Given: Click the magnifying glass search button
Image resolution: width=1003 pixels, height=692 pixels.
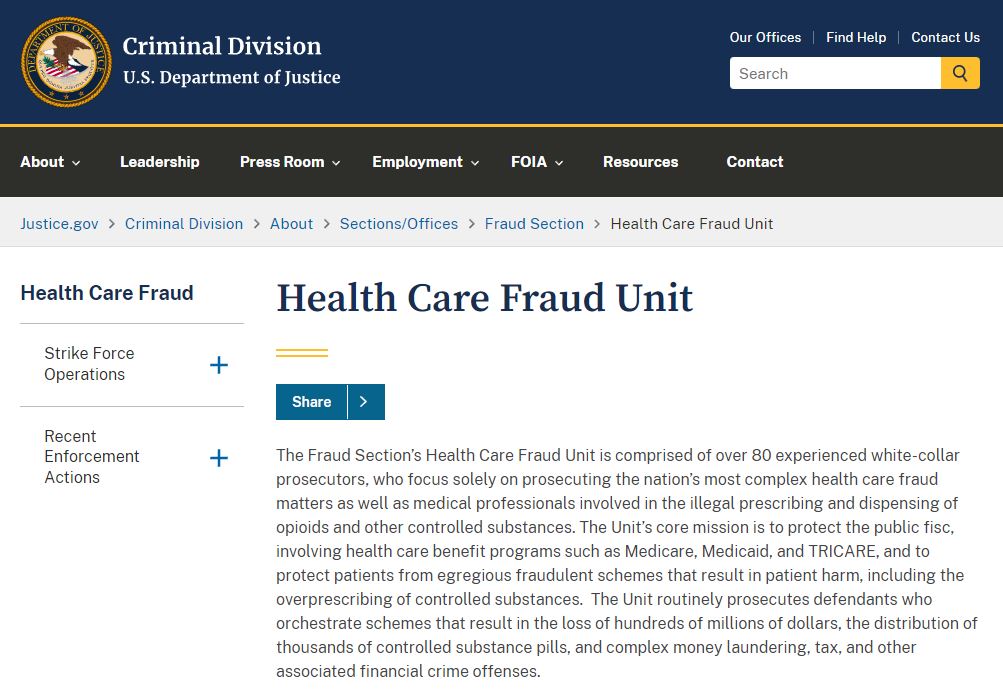Looking at the screenshot, I should pos(960,73).
